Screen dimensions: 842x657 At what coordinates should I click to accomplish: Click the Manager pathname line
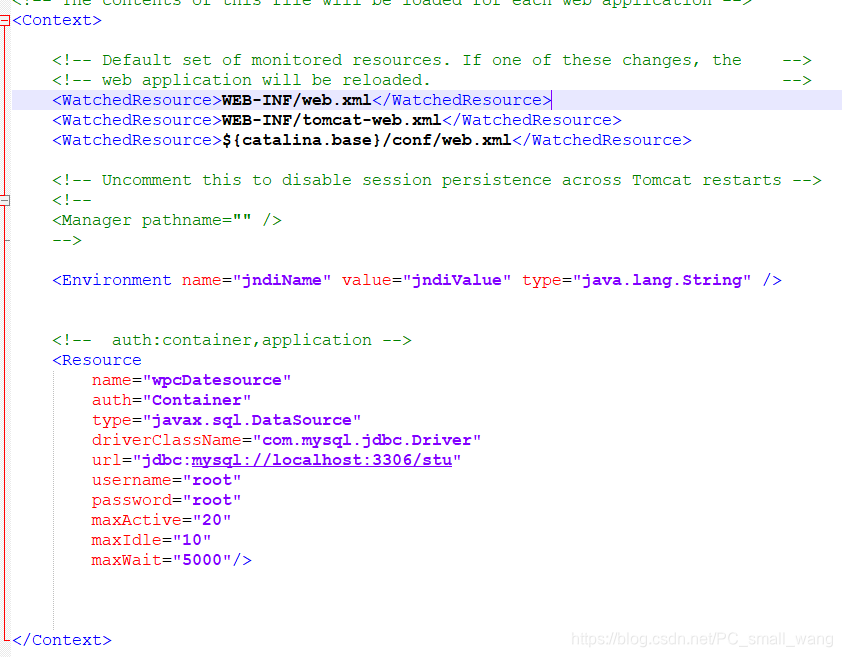(x=167, y=220)
